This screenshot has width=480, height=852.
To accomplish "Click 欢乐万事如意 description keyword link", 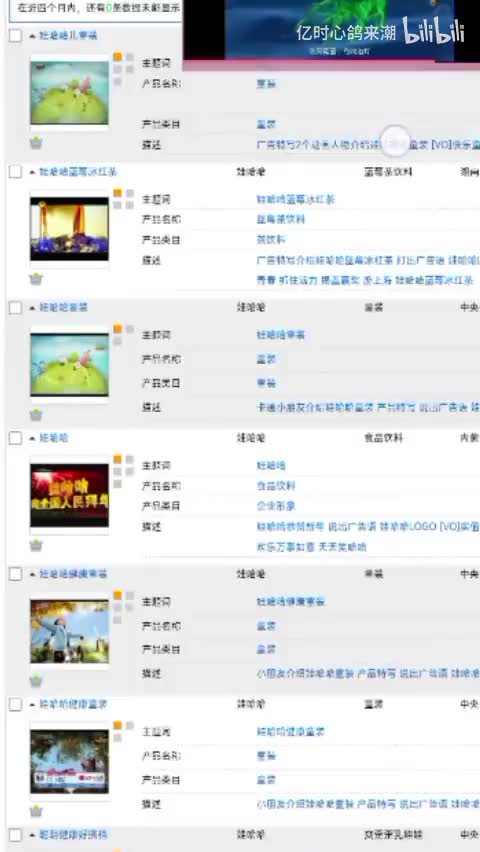I will click(x=285, y=547).
